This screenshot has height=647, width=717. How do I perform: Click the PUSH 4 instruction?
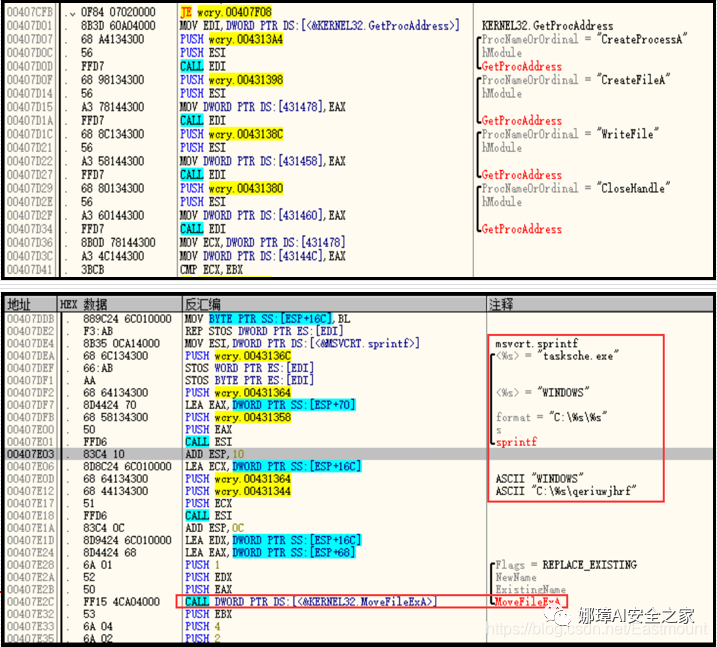(x=203, y=626)
